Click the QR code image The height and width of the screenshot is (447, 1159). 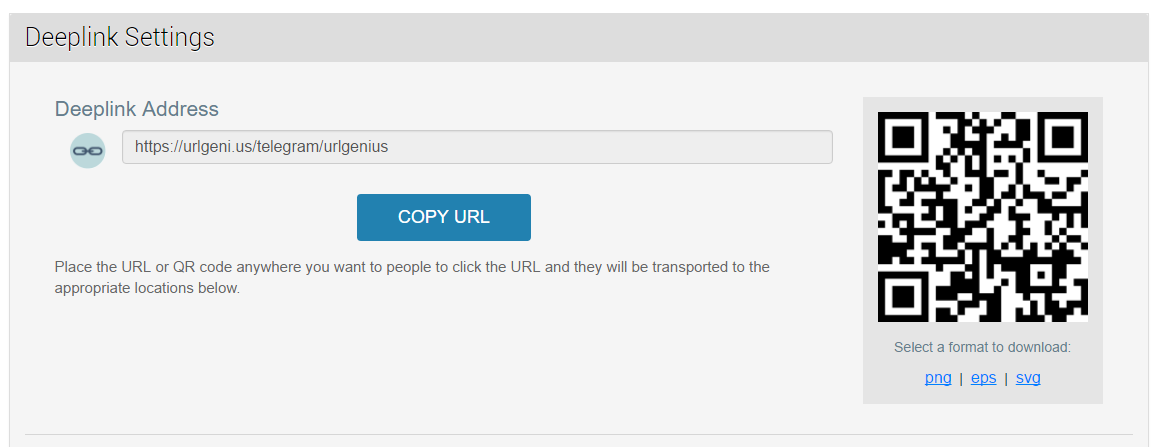(x=982, y=216)
